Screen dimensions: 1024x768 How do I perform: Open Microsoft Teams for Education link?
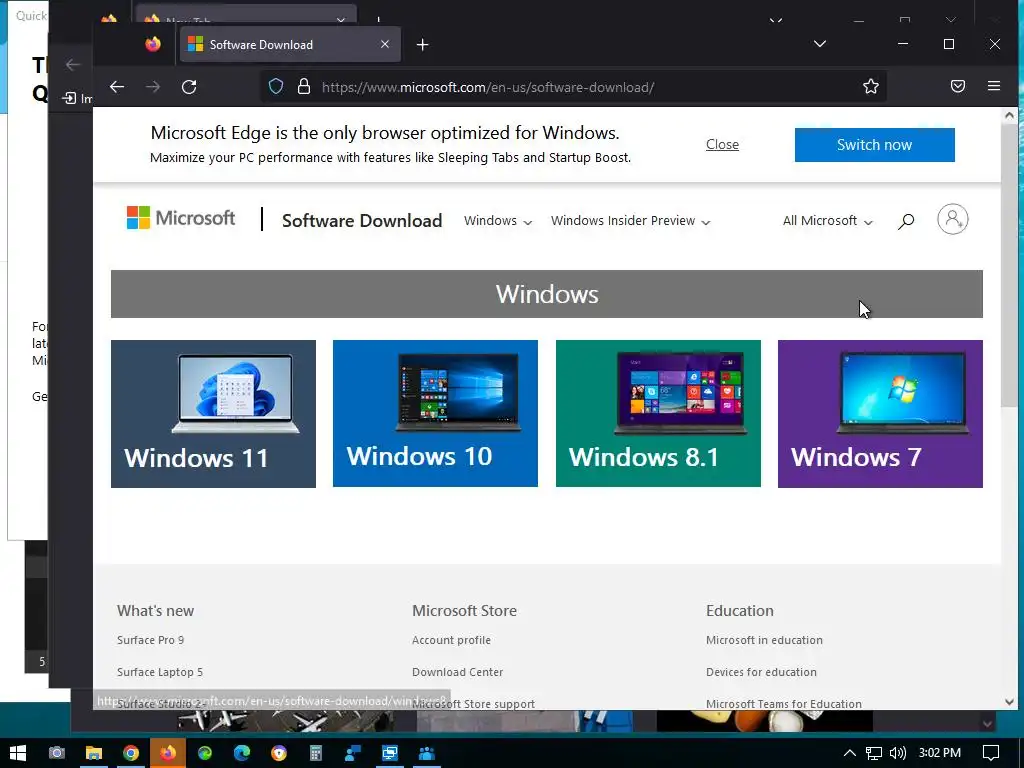pyautogui.click(x=784, y=704)
